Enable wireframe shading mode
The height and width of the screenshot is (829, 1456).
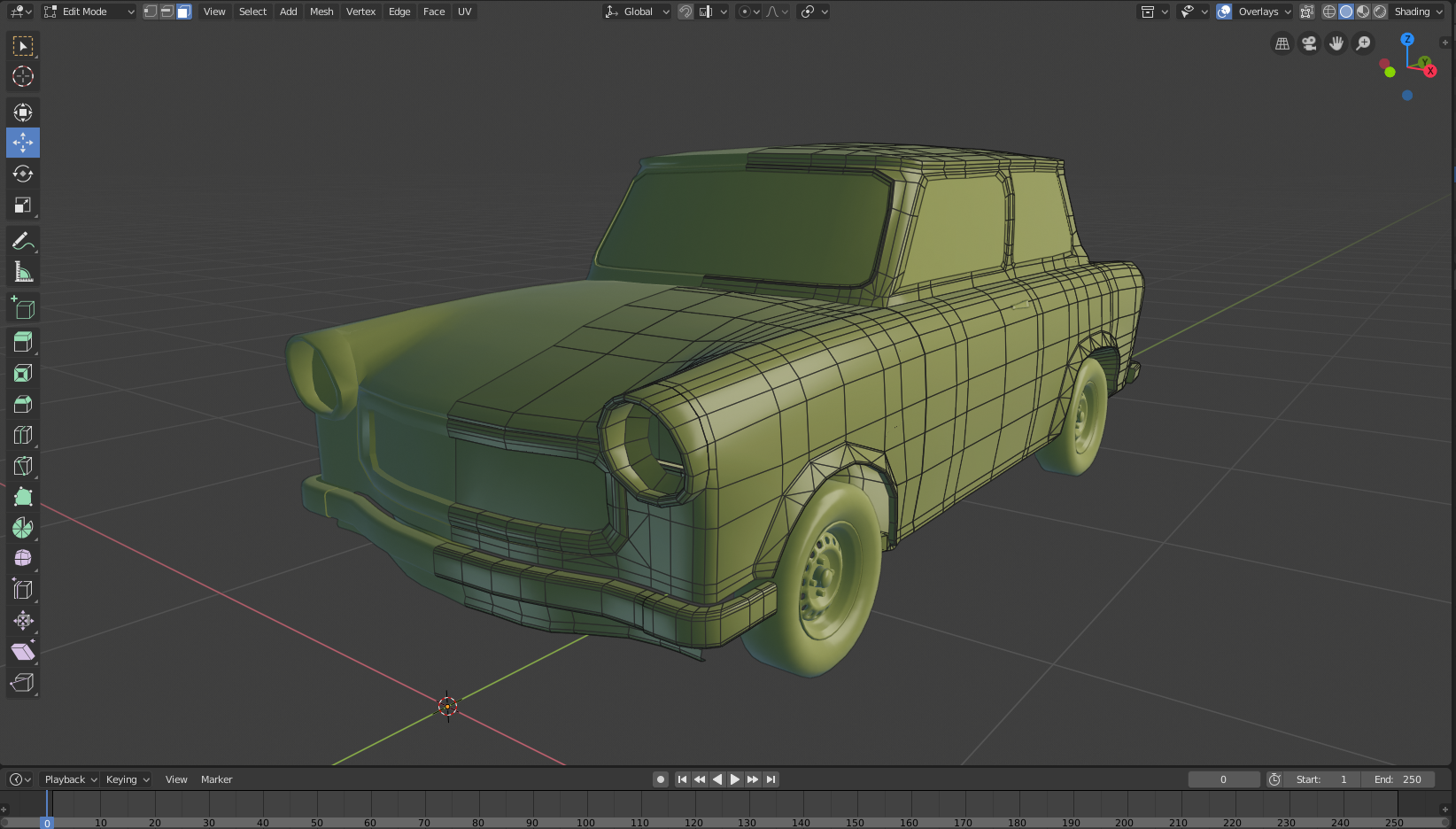point(1329,12)
